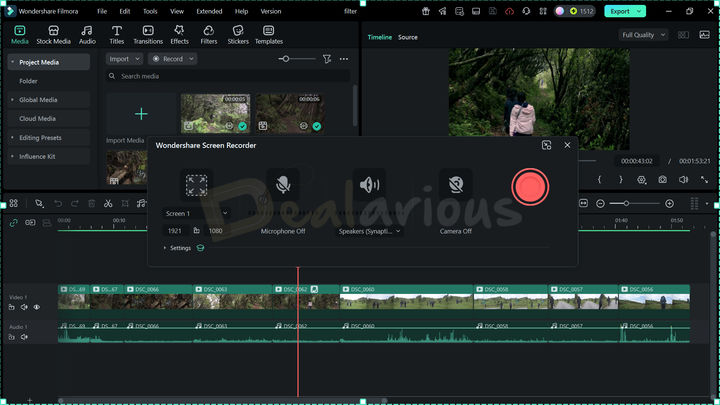The width and height of the screenshot is (720, 405).
Task: Mute the Audio 1 track
Action: coord(24,337)
